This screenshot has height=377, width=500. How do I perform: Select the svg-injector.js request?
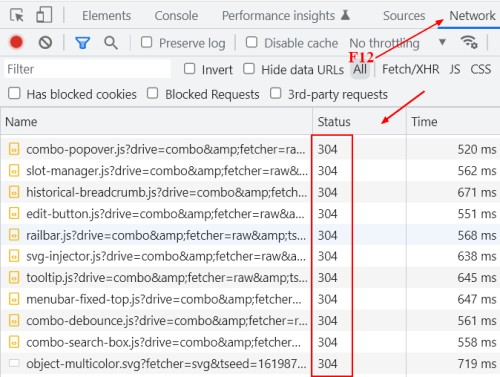tap(250, 256)
